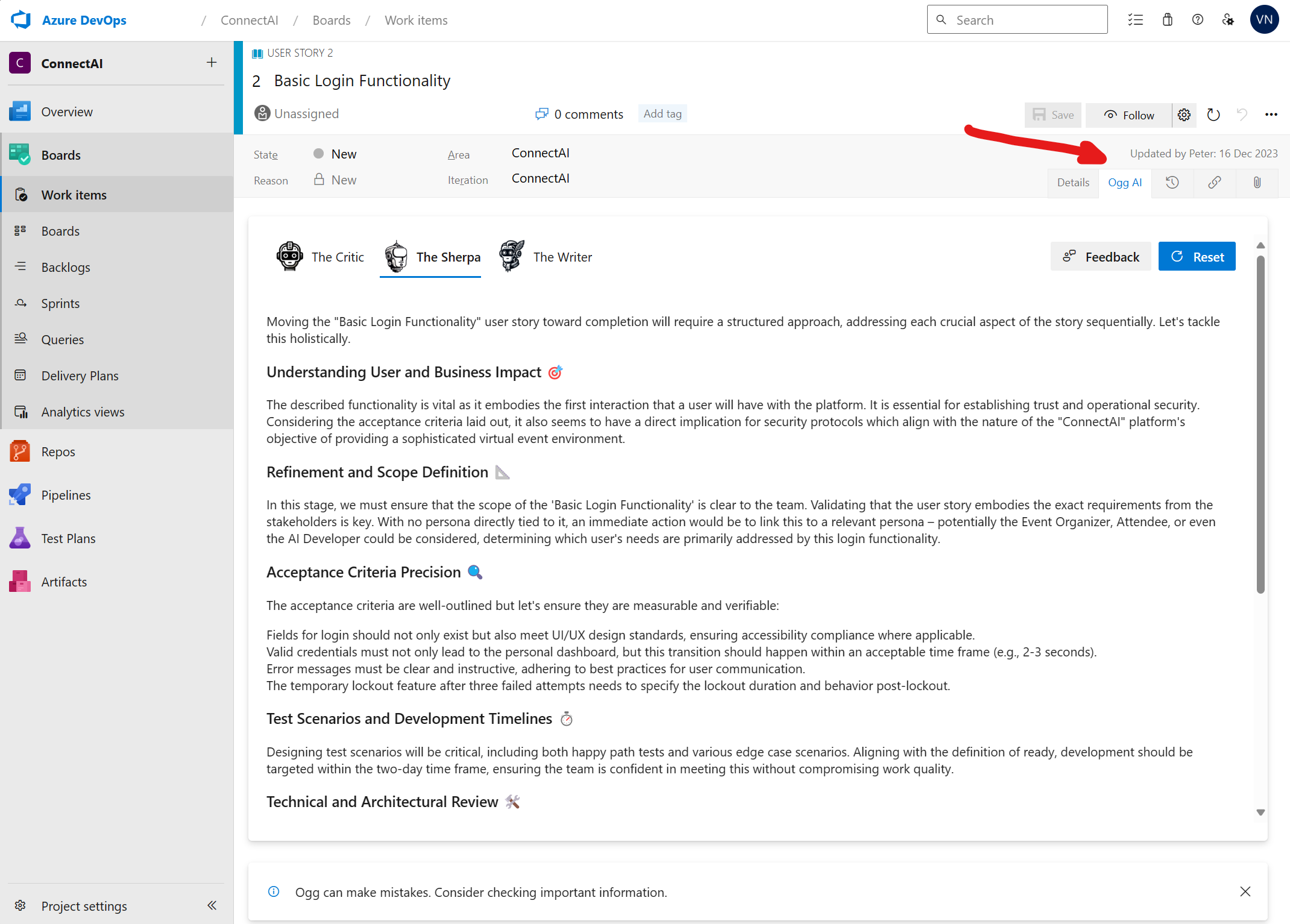Scroll down in the content panel

[1261, 812]
